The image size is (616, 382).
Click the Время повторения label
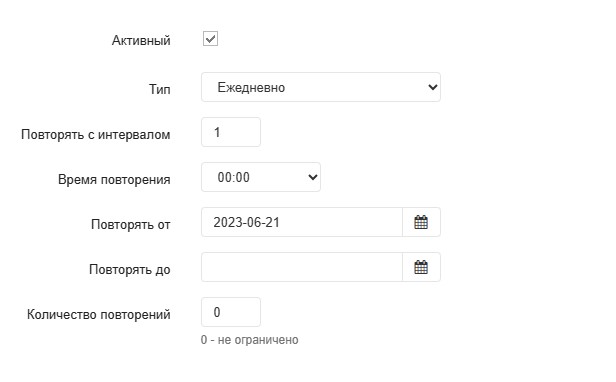point(114,180)
